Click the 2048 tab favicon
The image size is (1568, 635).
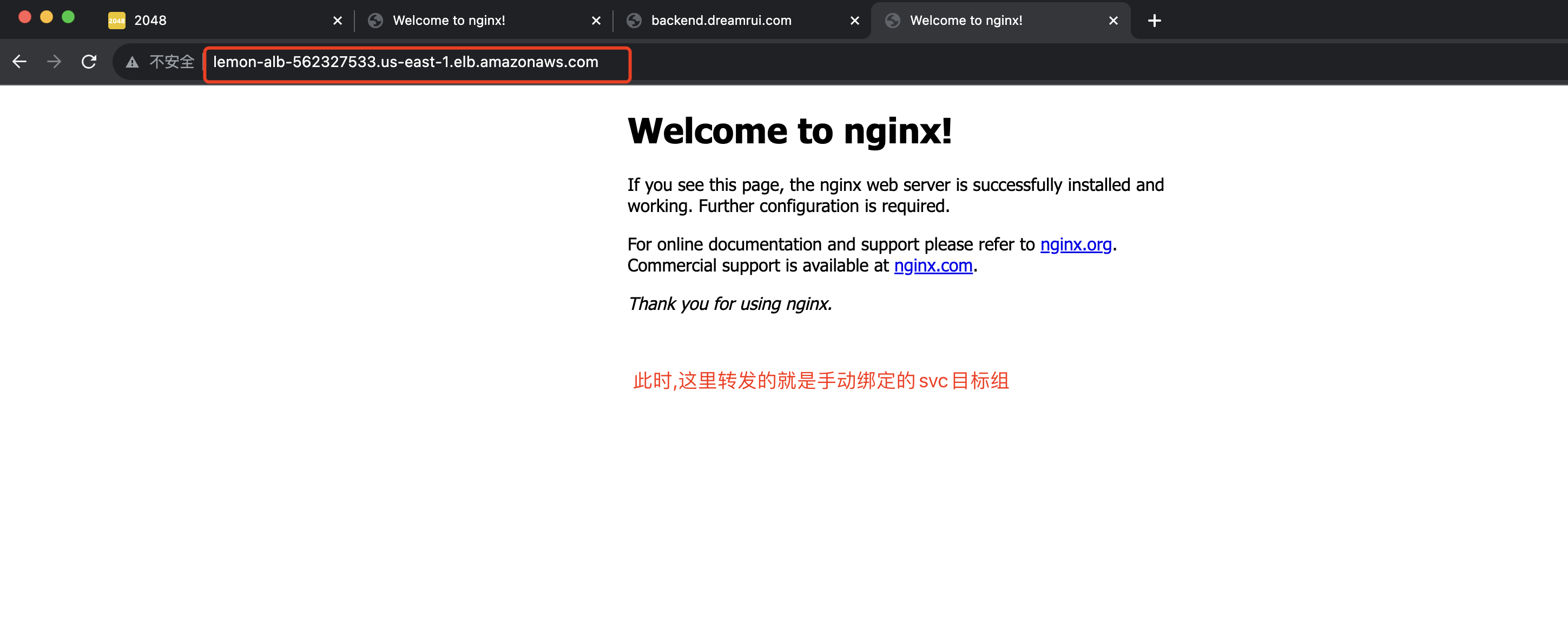[x=116, y=21]
